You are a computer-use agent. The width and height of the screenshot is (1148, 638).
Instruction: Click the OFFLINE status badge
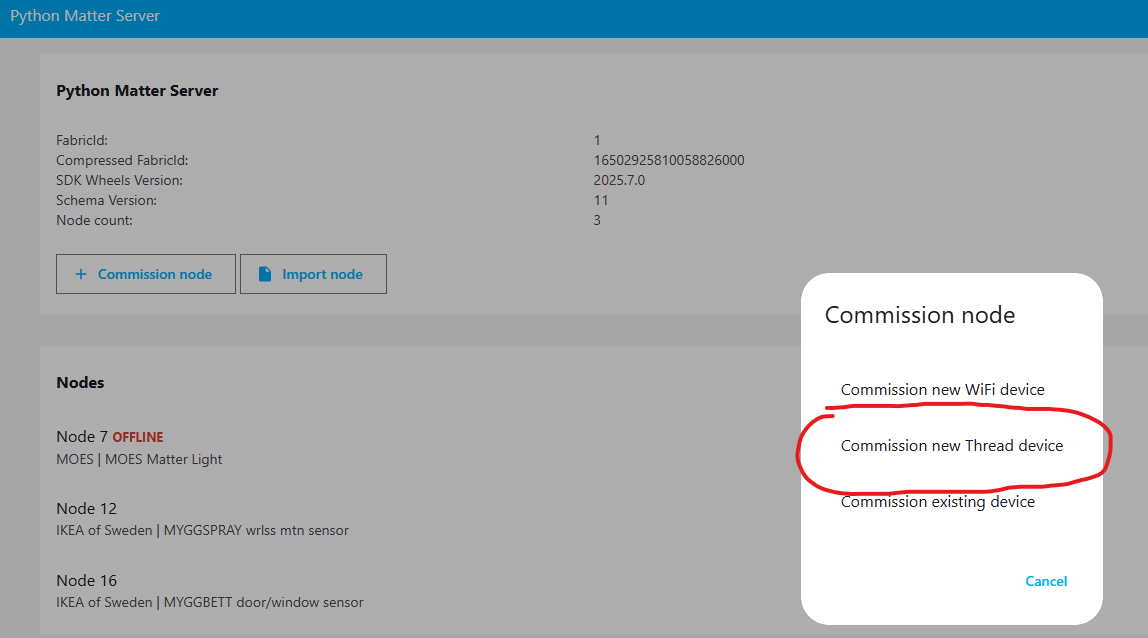(x=138, y=437)
